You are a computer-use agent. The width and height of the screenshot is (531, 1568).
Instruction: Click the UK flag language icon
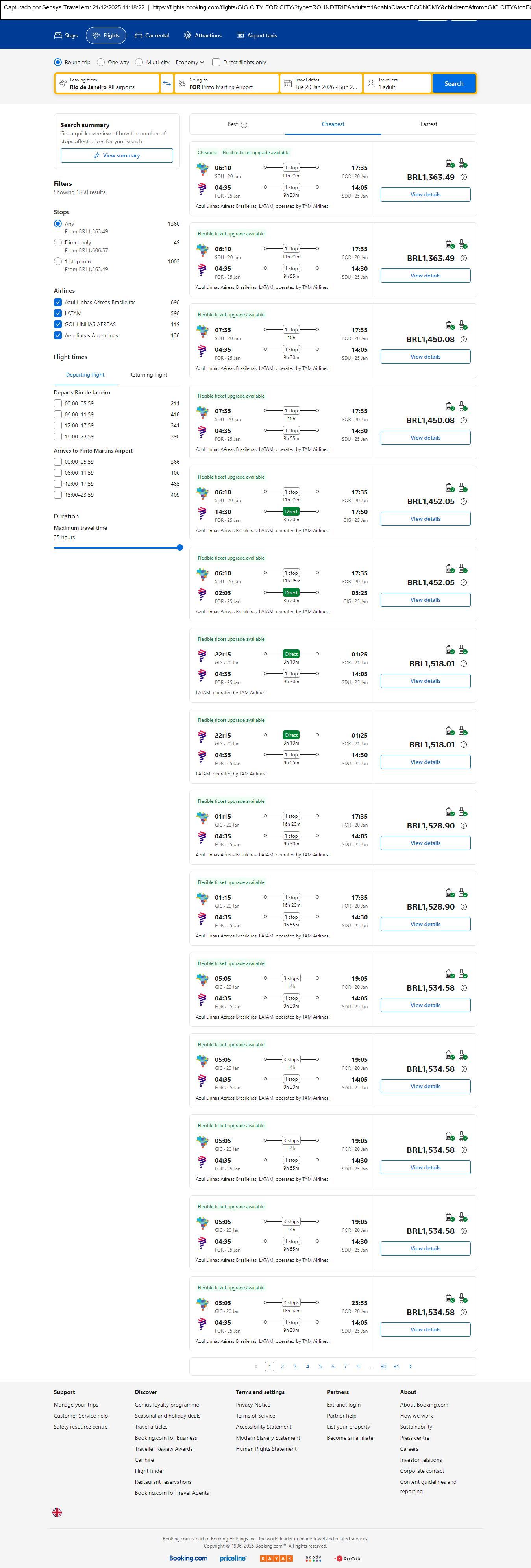[x=57, y=1512]
